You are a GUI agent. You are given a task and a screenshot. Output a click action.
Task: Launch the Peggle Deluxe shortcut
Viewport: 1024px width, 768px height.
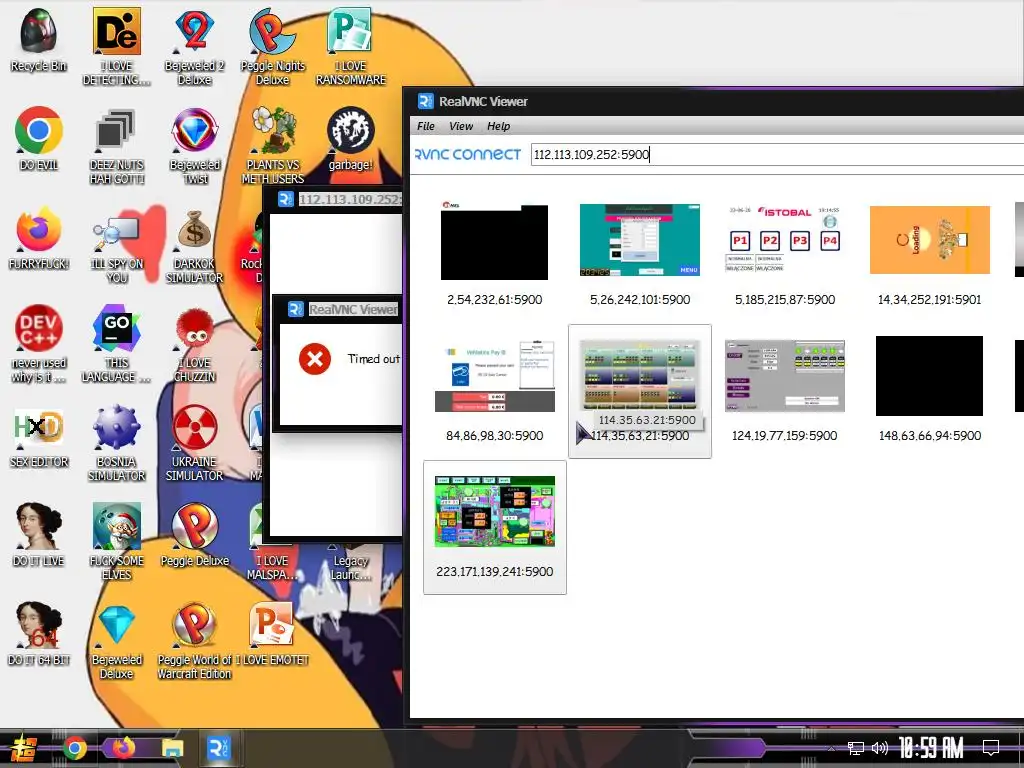pyautogui.click(x=195, y=526)
